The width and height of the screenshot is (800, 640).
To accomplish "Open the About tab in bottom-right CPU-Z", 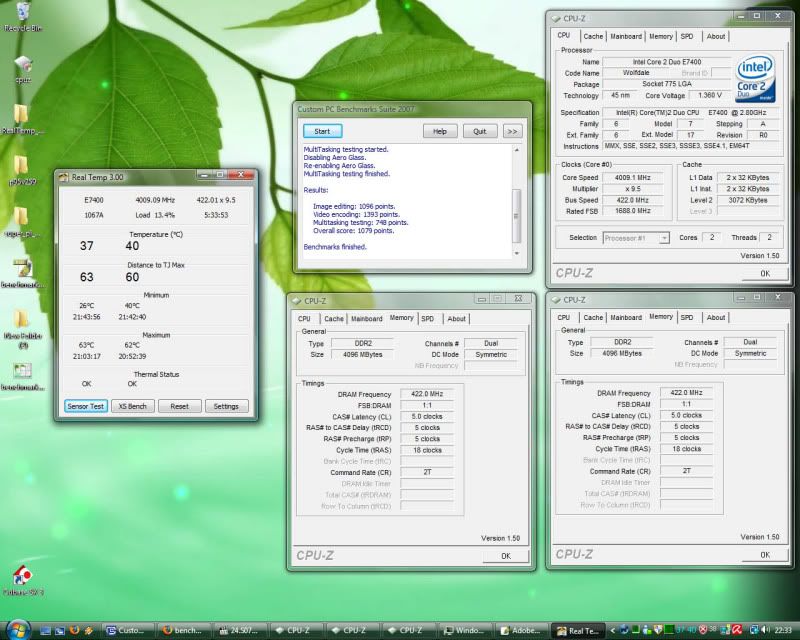I will (x=716, y=317).
